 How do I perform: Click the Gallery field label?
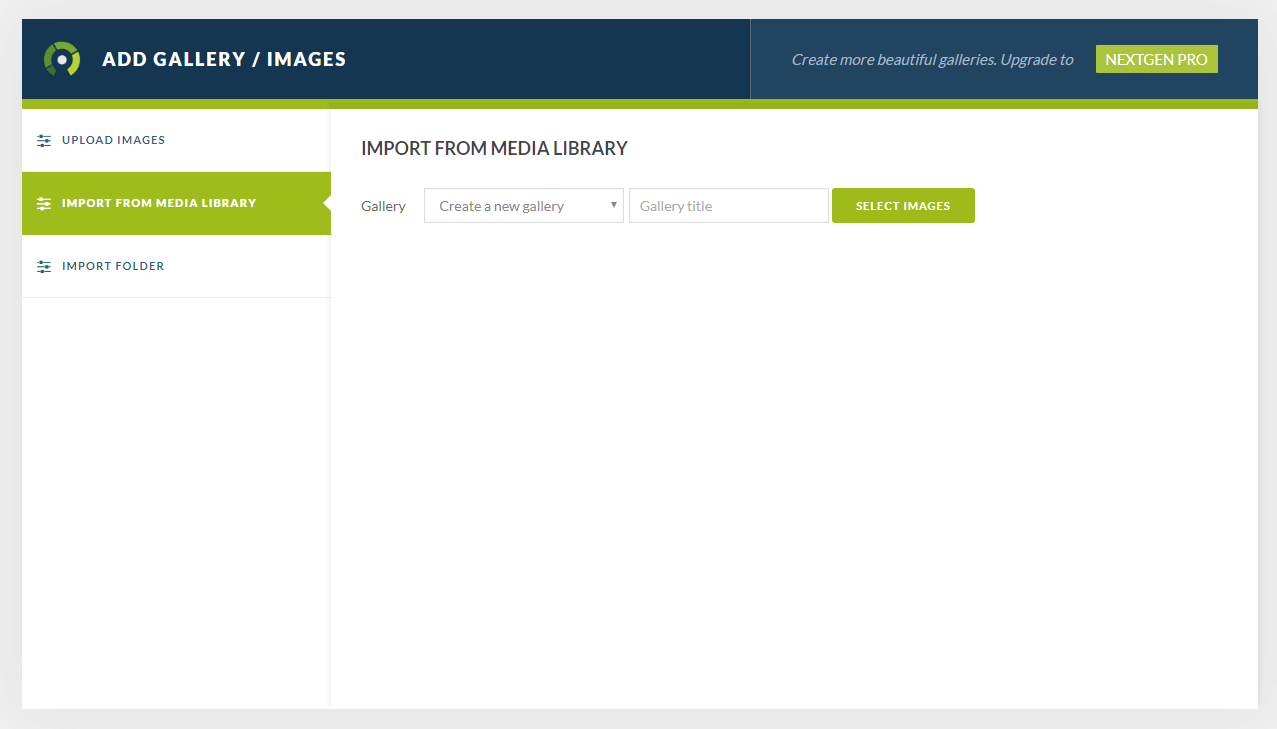click(383, 205)
